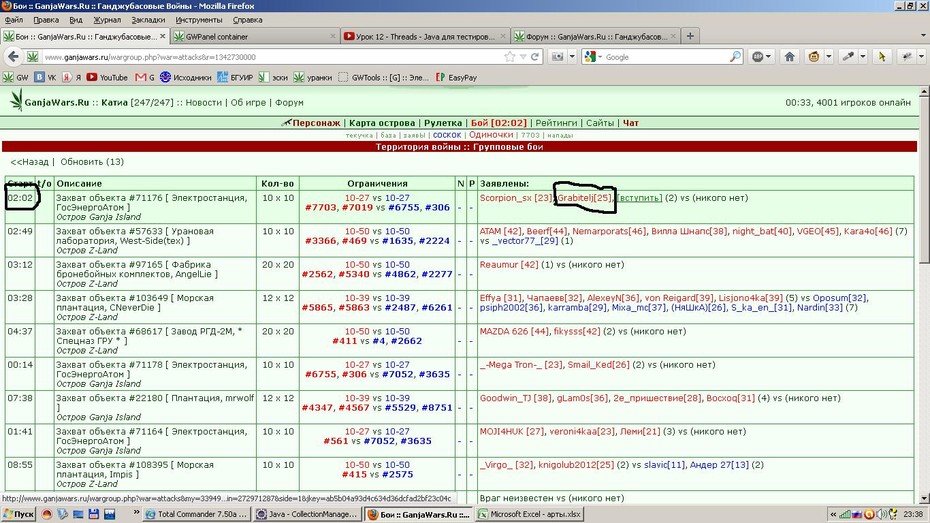
Task: Switch to the Урок 12 - Threads tab
Action: tap(424, 36)
